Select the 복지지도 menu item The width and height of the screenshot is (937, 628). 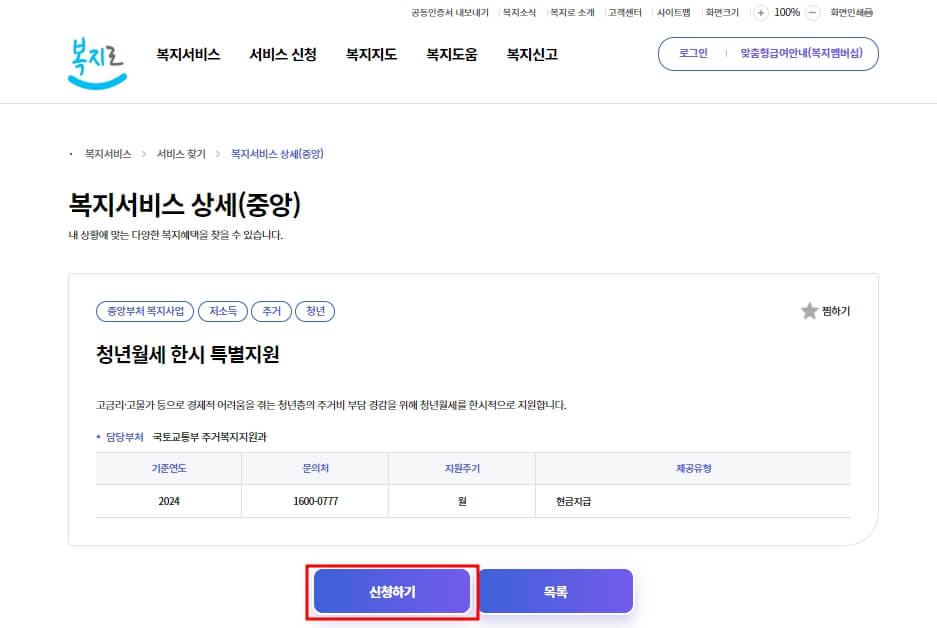[x=370, y=56]
